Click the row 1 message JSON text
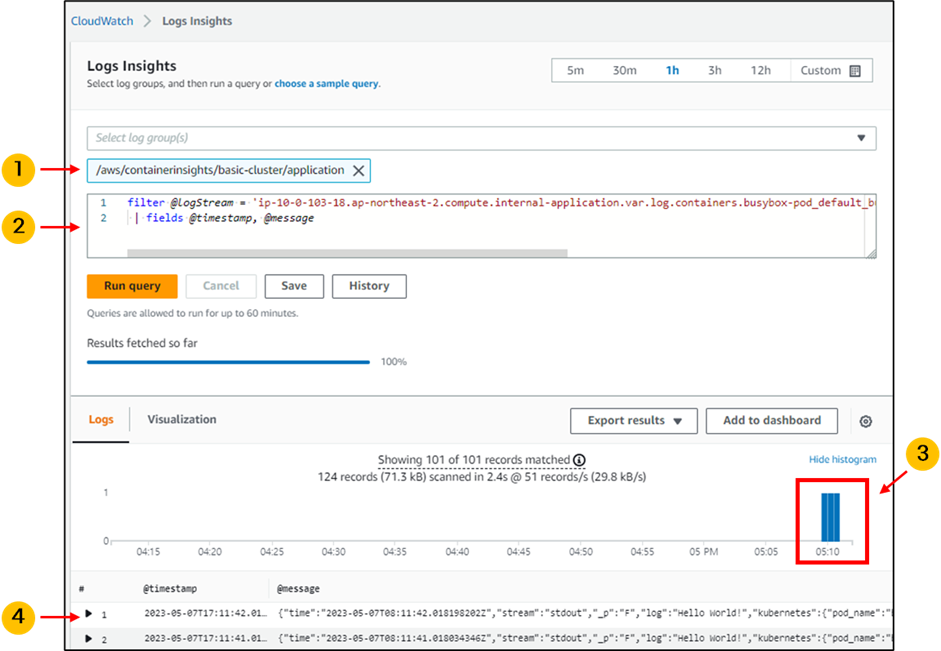 click(585, 613)
